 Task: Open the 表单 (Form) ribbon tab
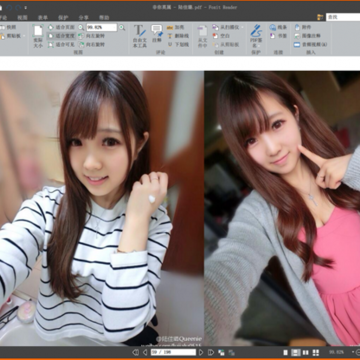point(43,18)
